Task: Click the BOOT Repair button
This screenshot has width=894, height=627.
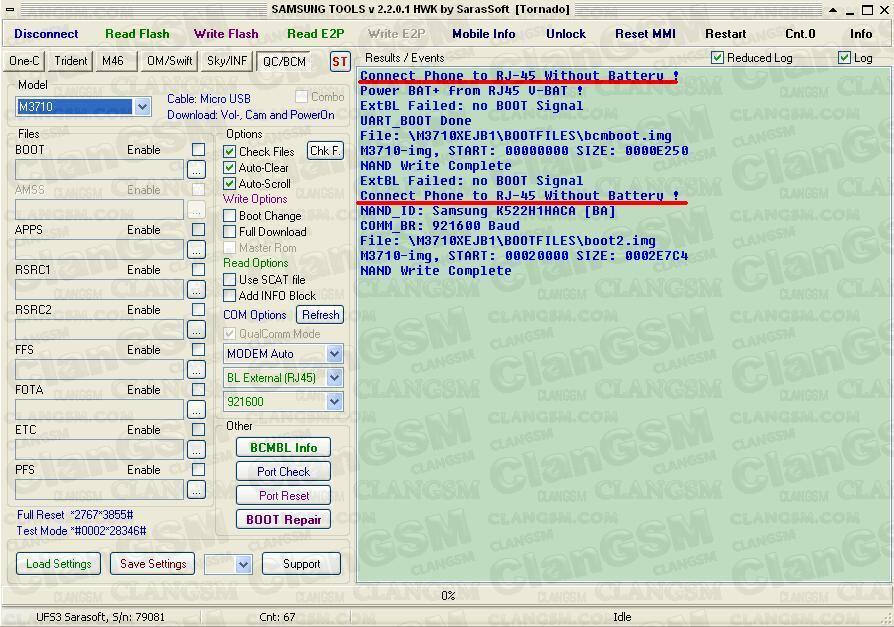Action: (x=283, y=519)
